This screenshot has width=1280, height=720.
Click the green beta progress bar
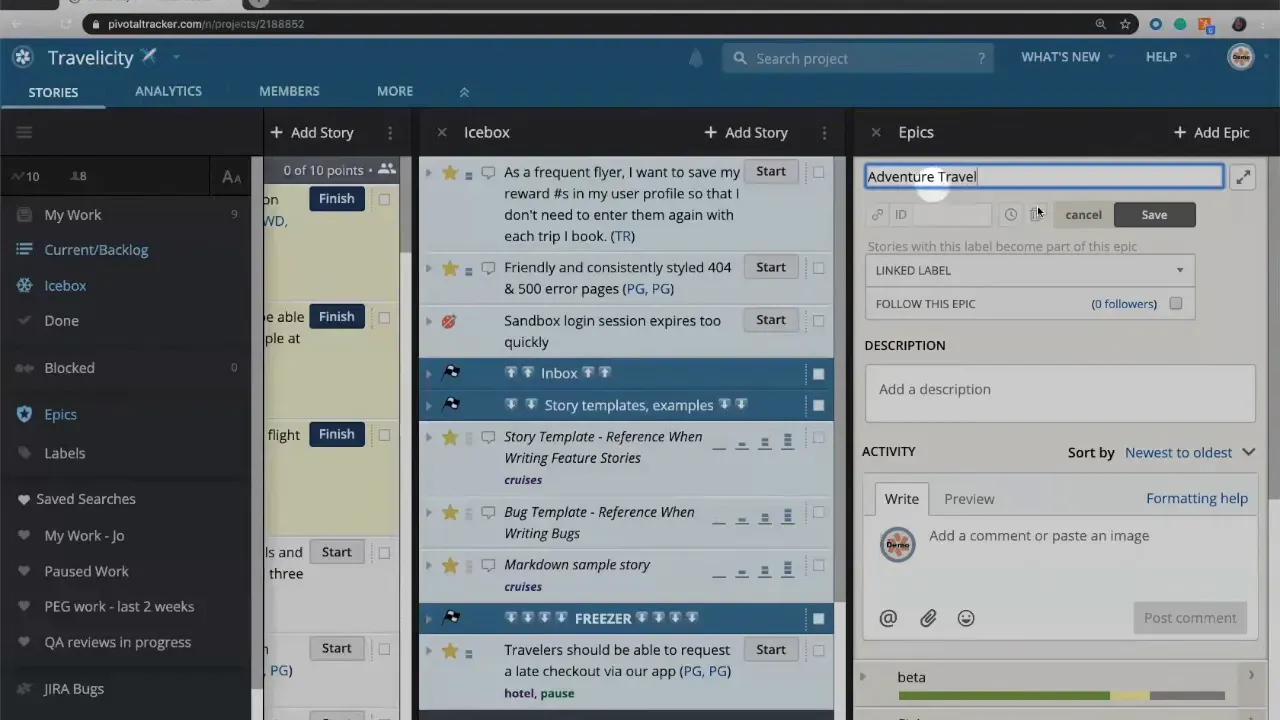(1005, 695)
